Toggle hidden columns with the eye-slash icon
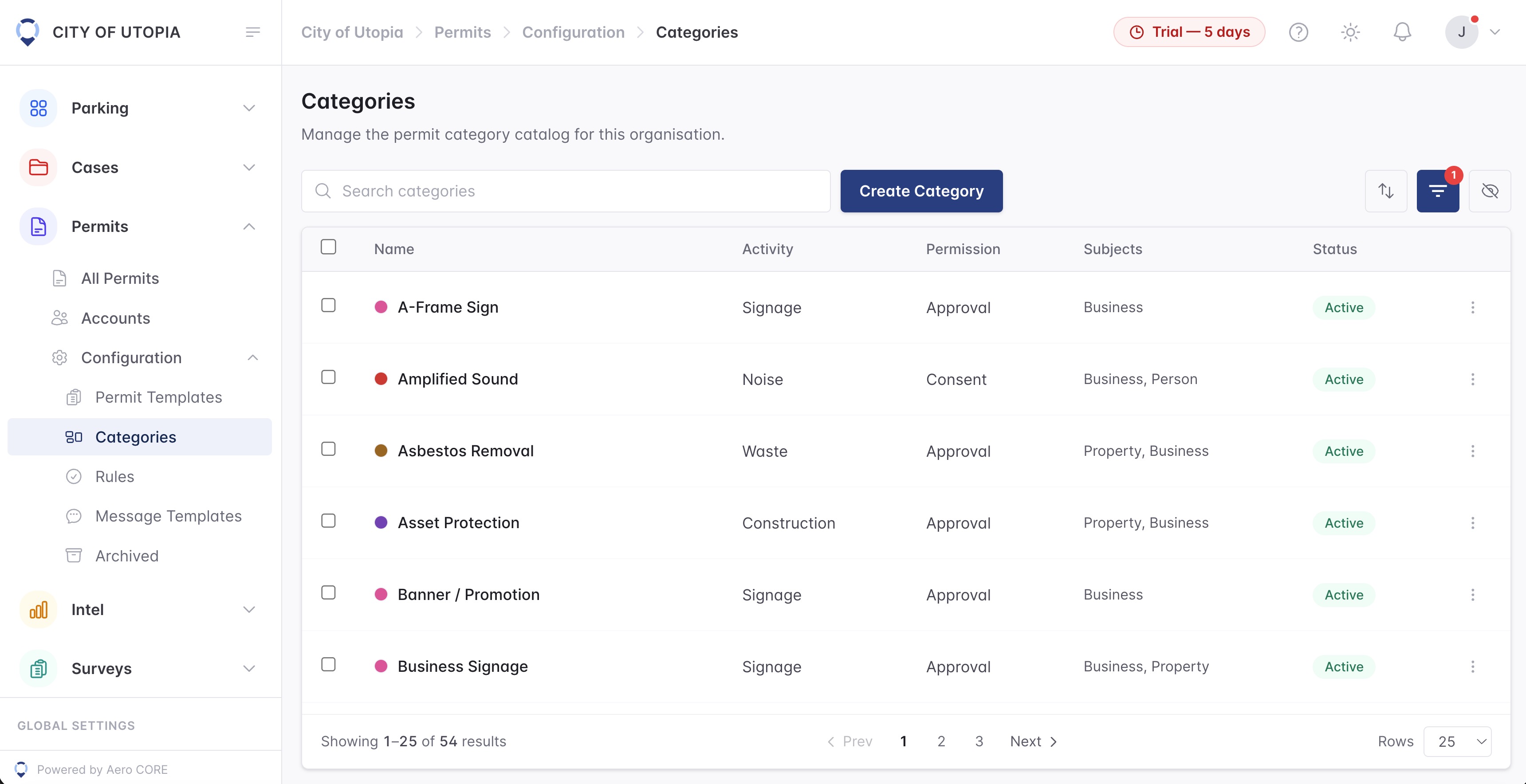This screenshot has height=784, width=1526. pyautogui.click(x=1490, y=191)
